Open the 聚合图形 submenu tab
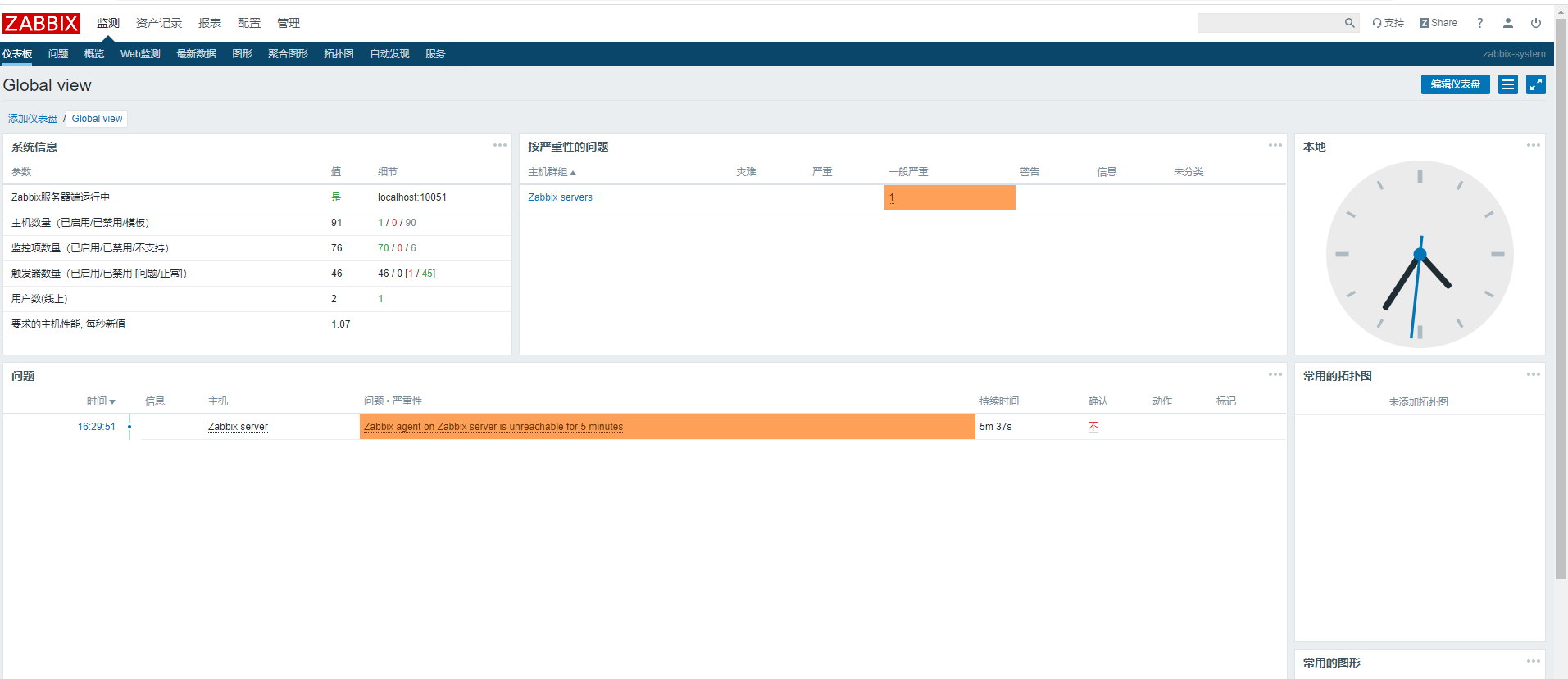The image size is (1568, 679). [x=288, y=54]
